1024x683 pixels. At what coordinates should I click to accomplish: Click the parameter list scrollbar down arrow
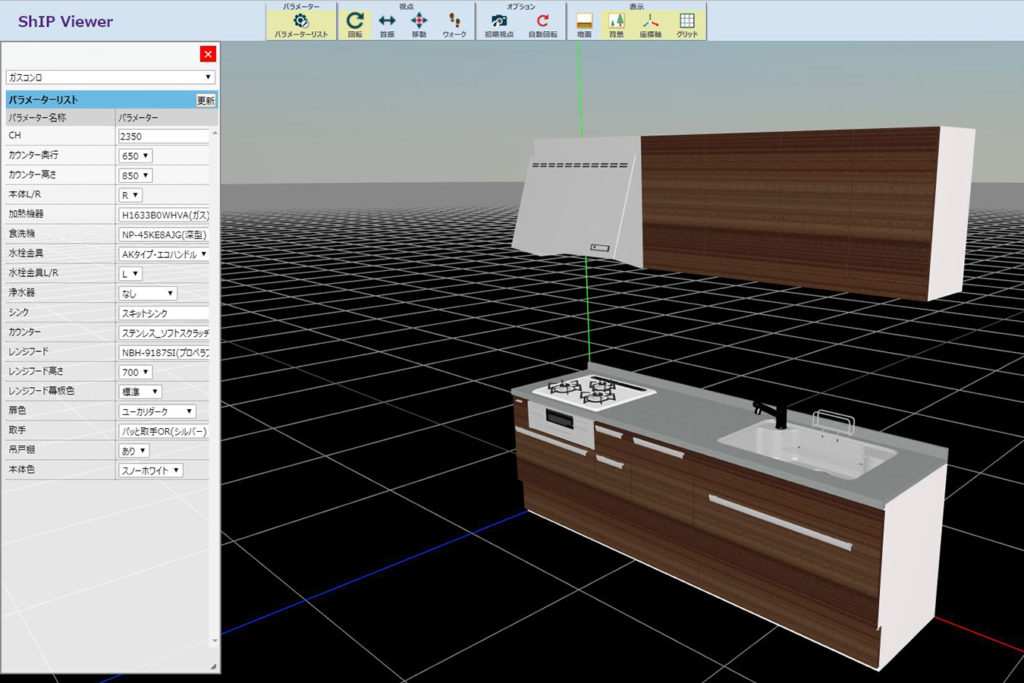click(215, 641)
